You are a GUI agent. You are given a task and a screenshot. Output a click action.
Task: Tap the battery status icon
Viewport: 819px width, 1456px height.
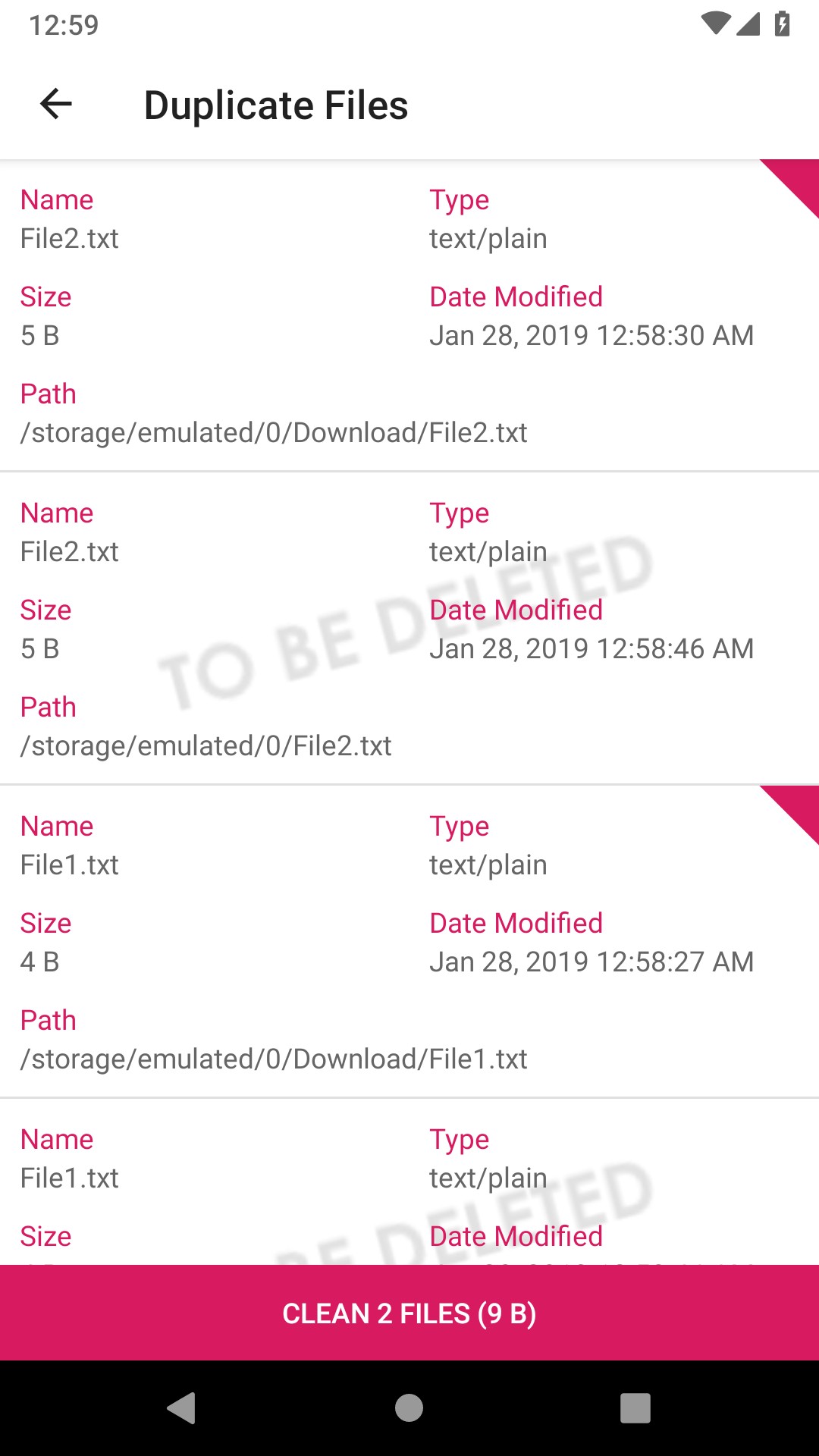coord(783,24)
